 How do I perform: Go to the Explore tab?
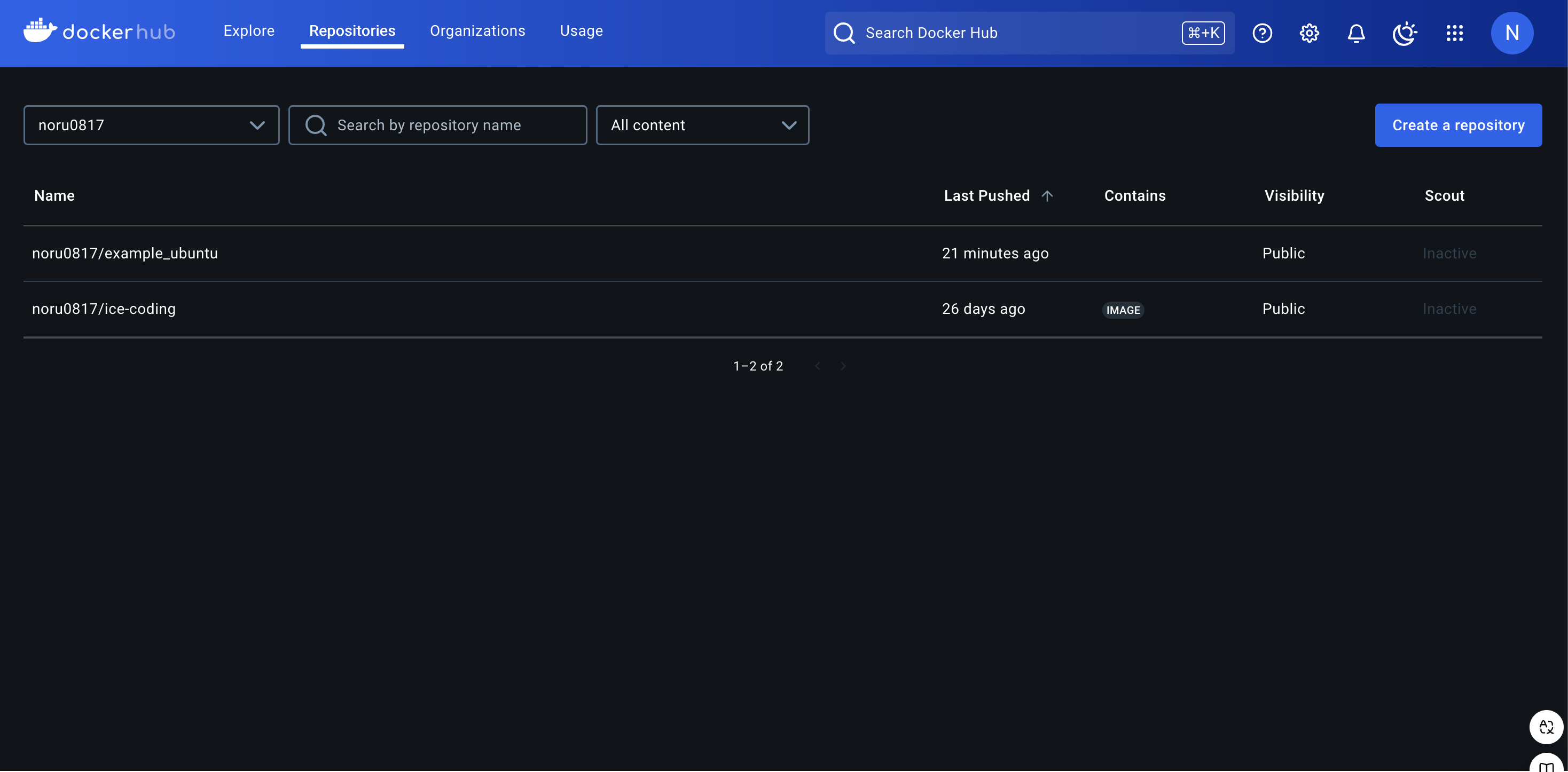click(x=248, y=31)
